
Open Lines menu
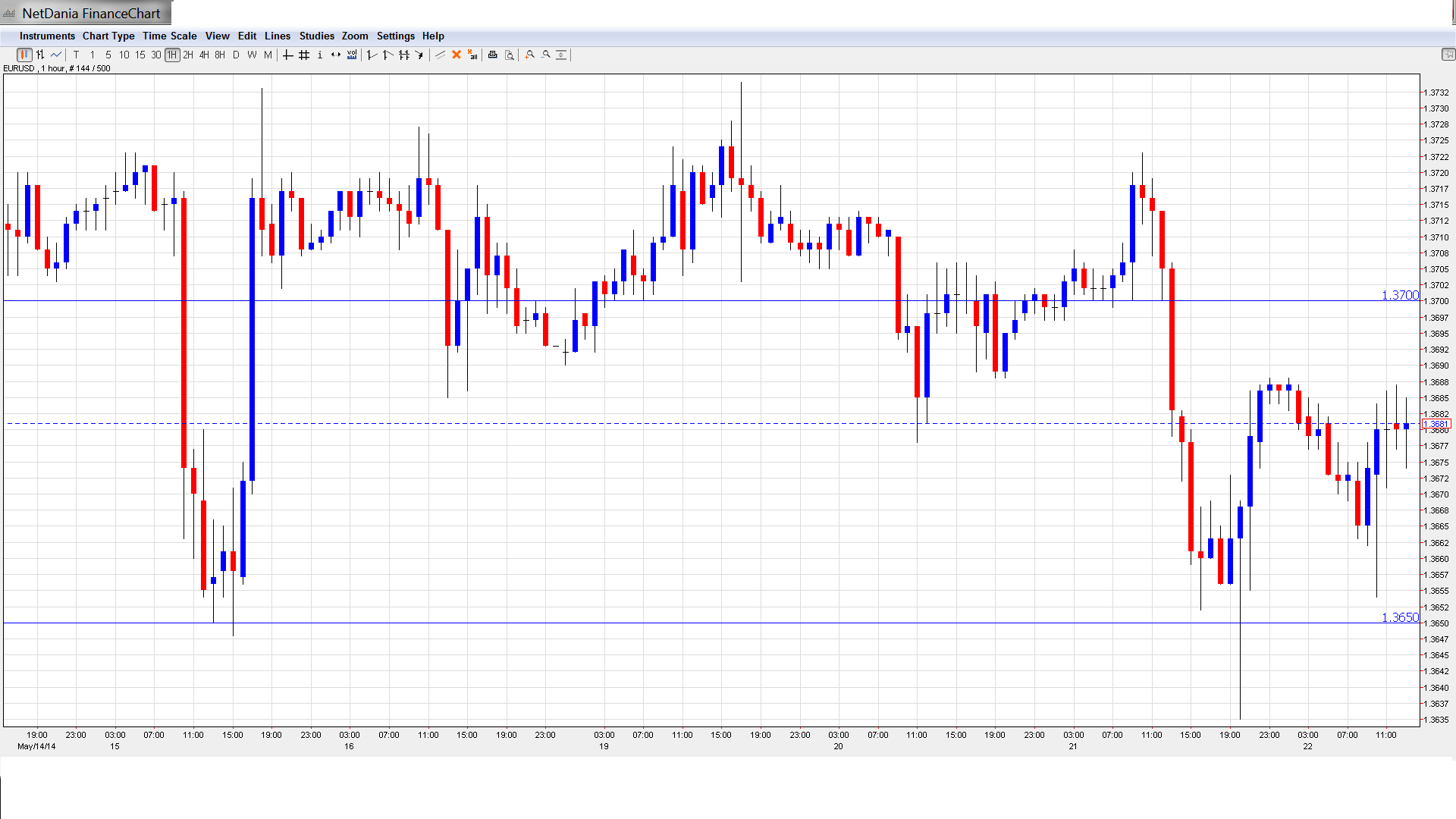[x=278, y=36]
